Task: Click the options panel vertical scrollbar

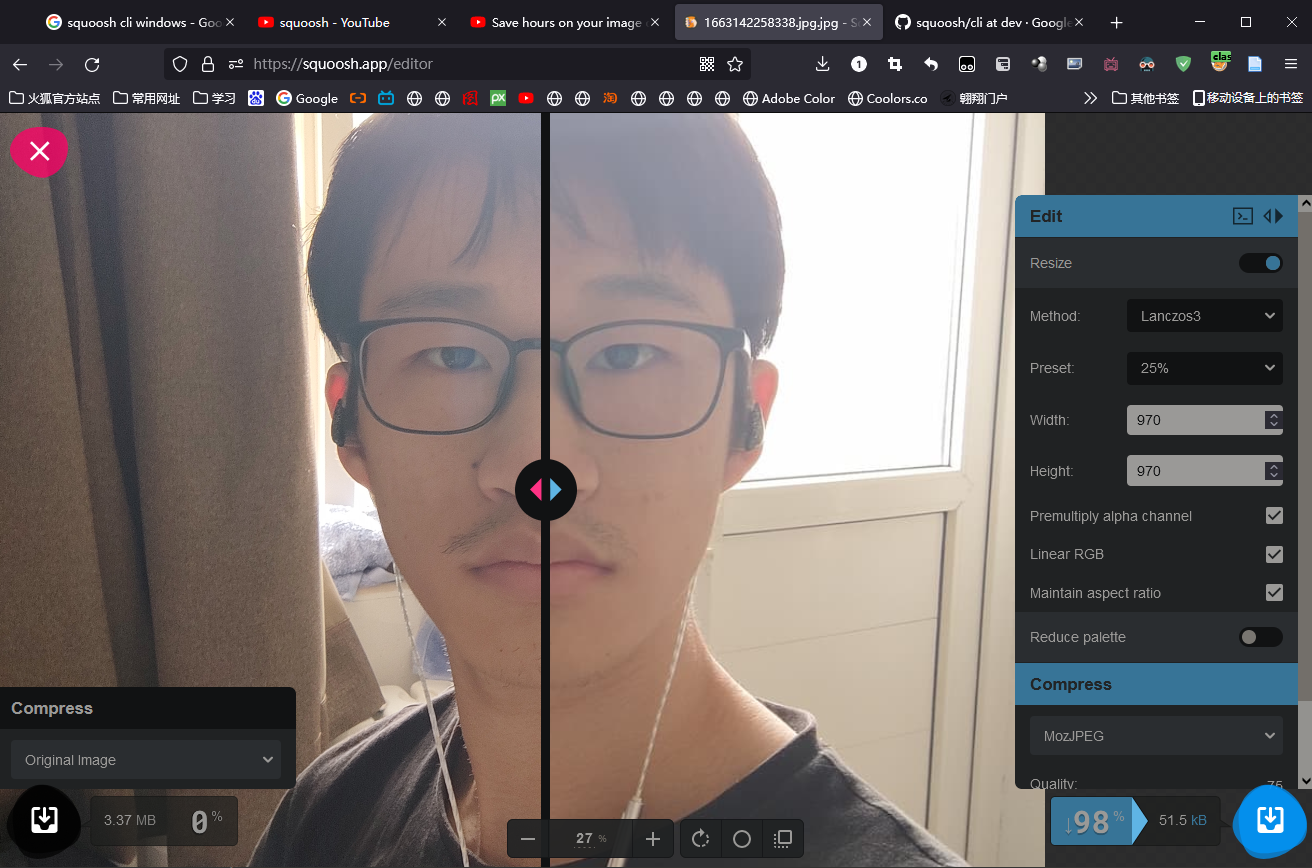Action: pyautogui.click(x=1305, y=492)
